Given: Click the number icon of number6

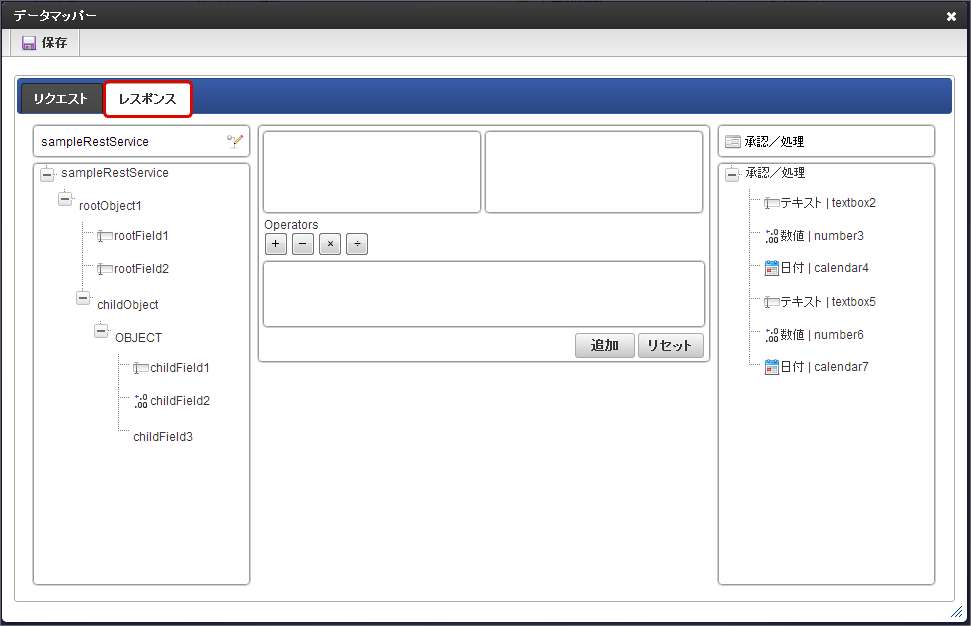Looking at the screenshot, I should point(772,335).
